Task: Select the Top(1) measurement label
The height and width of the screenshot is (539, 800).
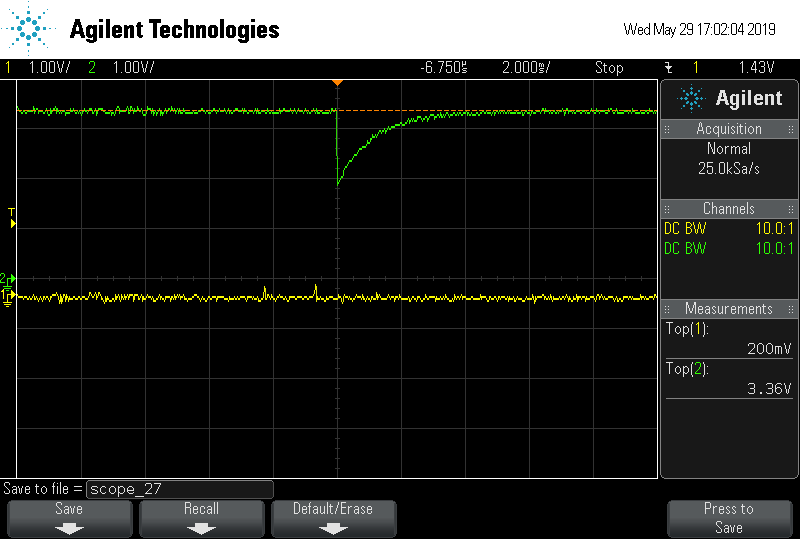Action: coord(687,329)
